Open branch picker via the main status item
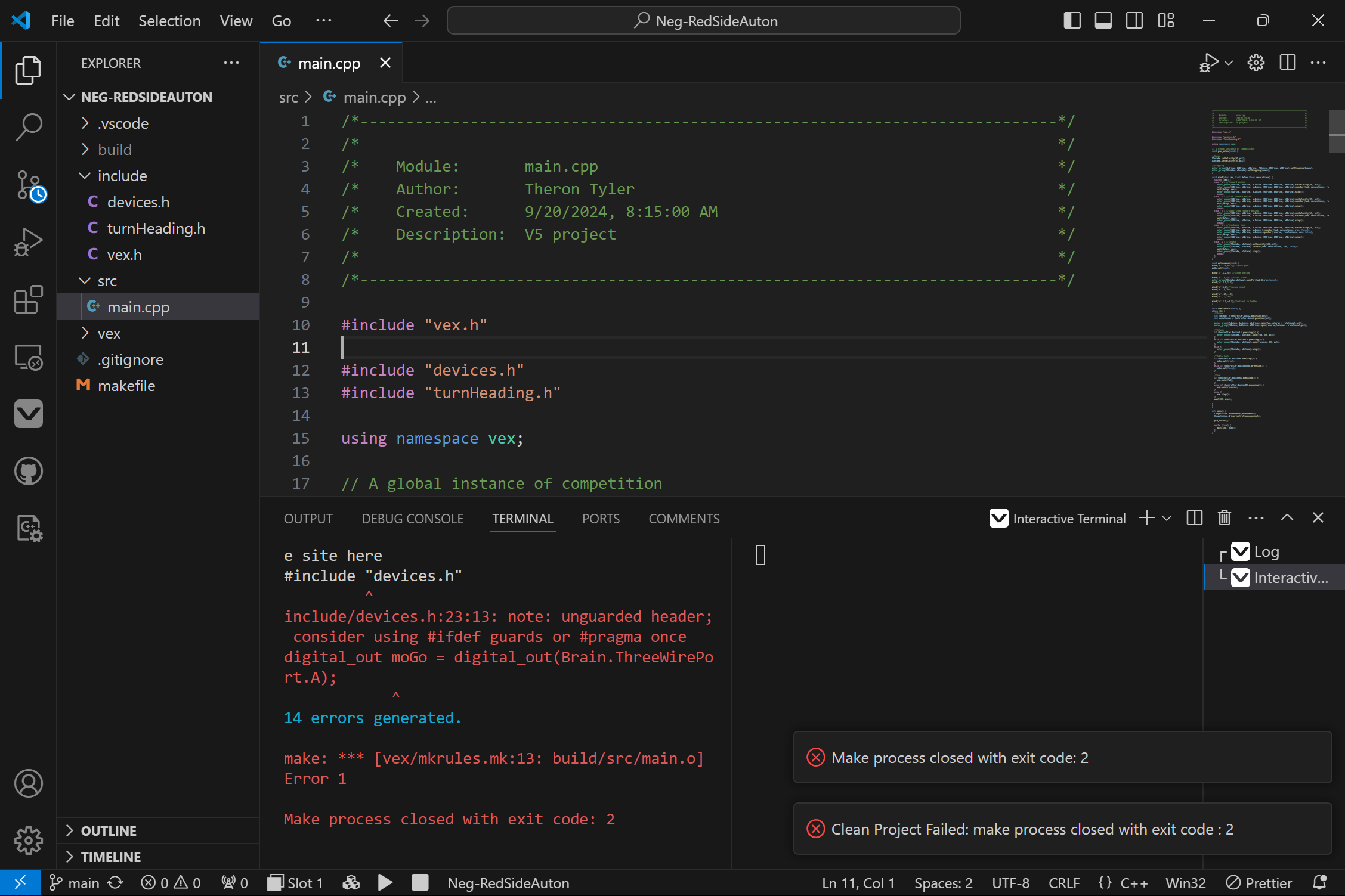This screenshot has height=896, width=1345. coord(75,883)
